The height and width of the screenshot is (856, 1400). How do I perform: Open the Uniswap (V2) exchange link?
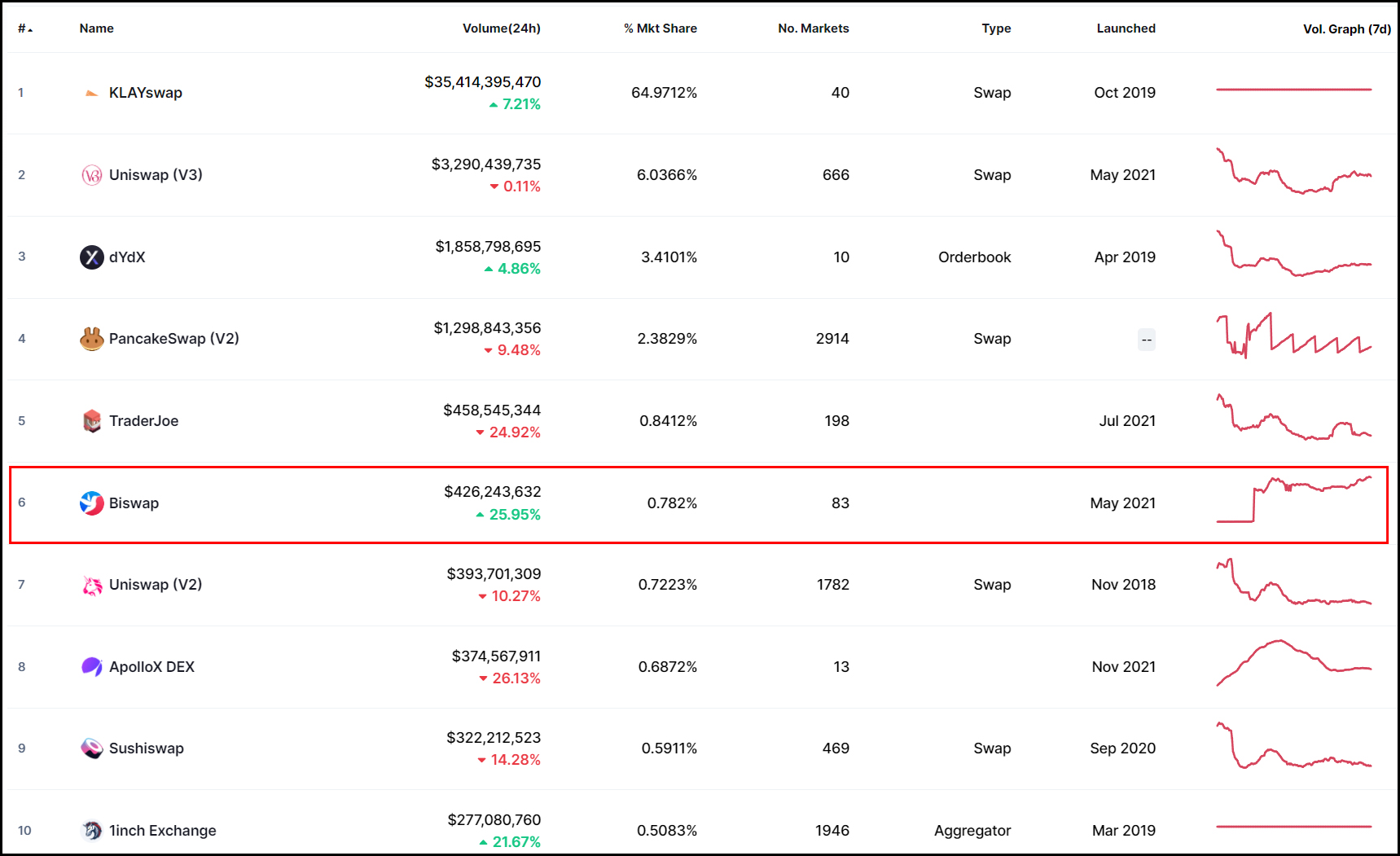[156, 585]
